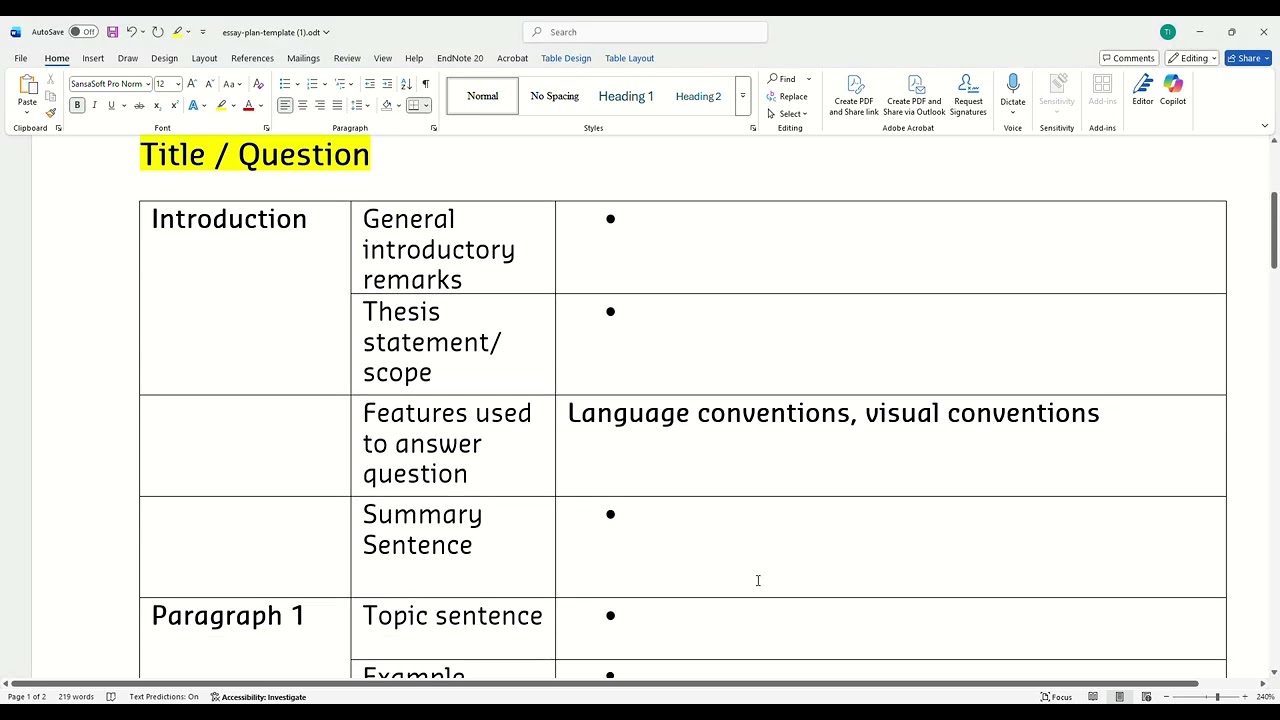Toggle align left button

pyautogui.click(x=285, y=105)
